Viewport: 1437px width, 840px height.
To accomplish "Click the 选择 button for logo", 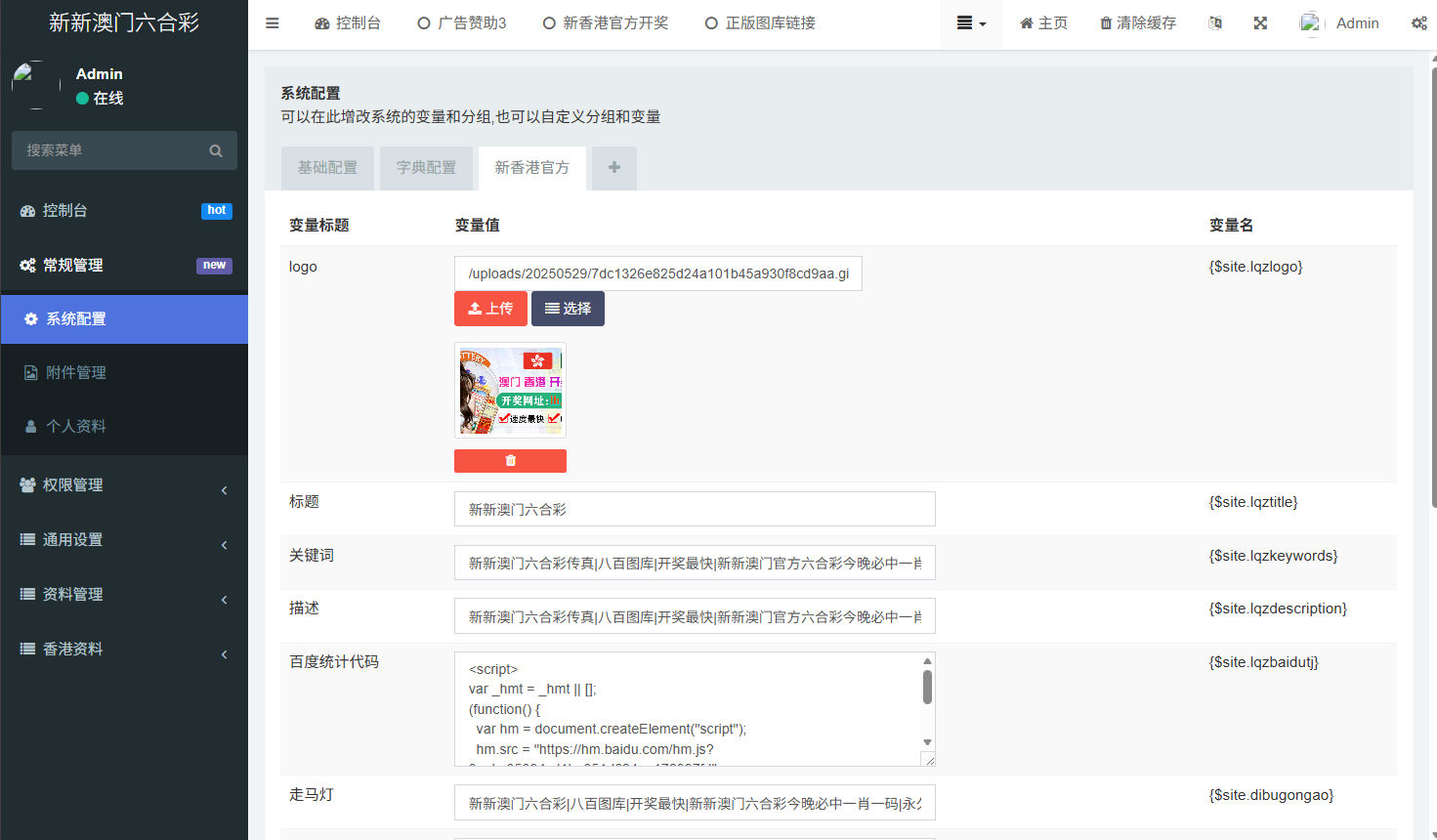I will pos(568,309).
